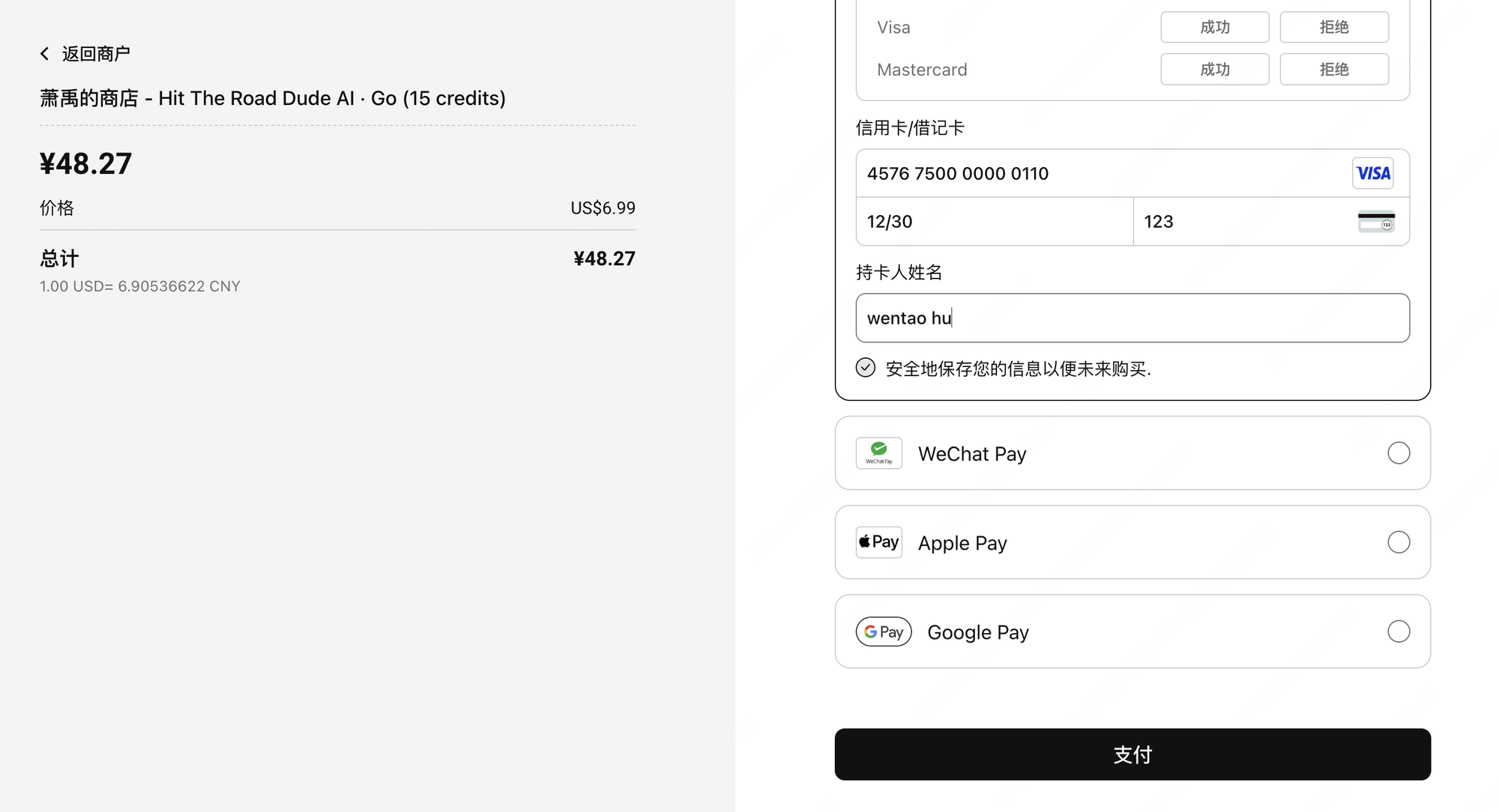This screenshot has width=1499, height=812.
Task: Select the Google Pay radio button
Action: pyautogui.click(x=1399, y=631)
